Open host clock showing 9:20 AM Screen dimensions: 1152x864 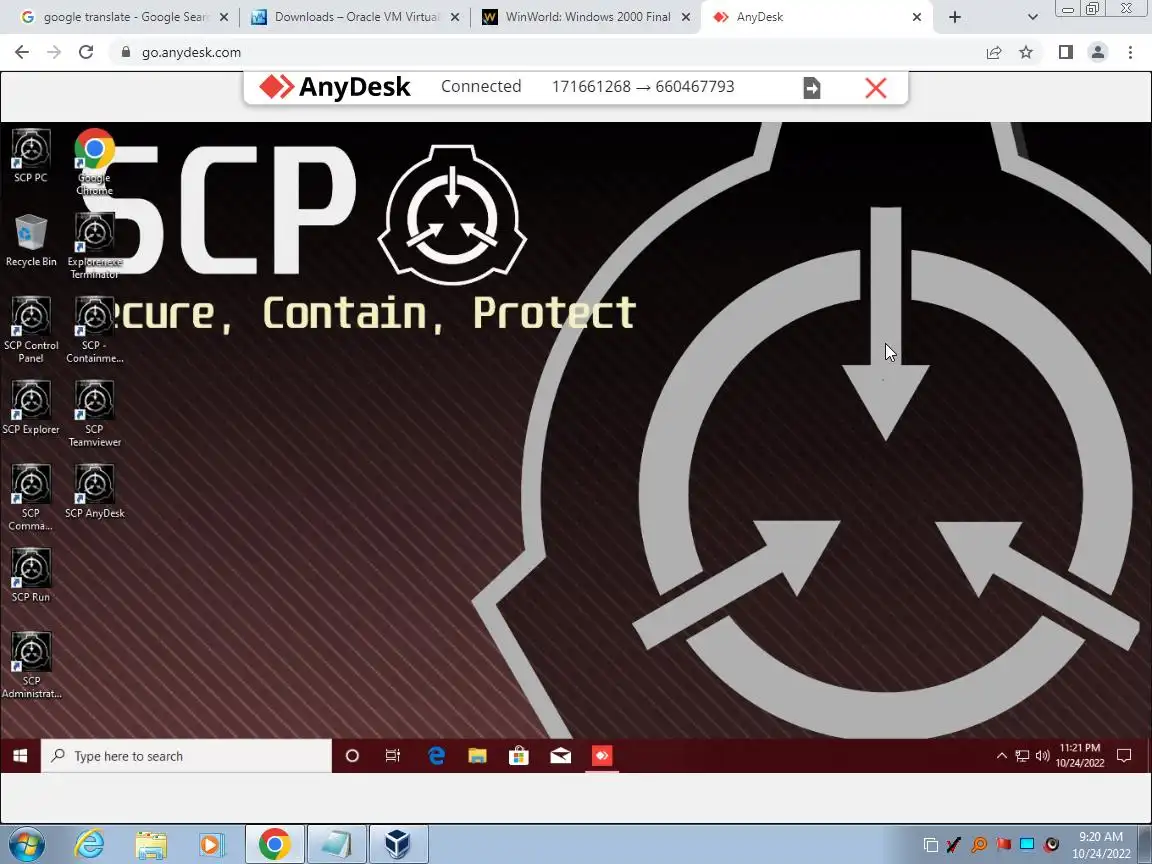click(1101, 845)
